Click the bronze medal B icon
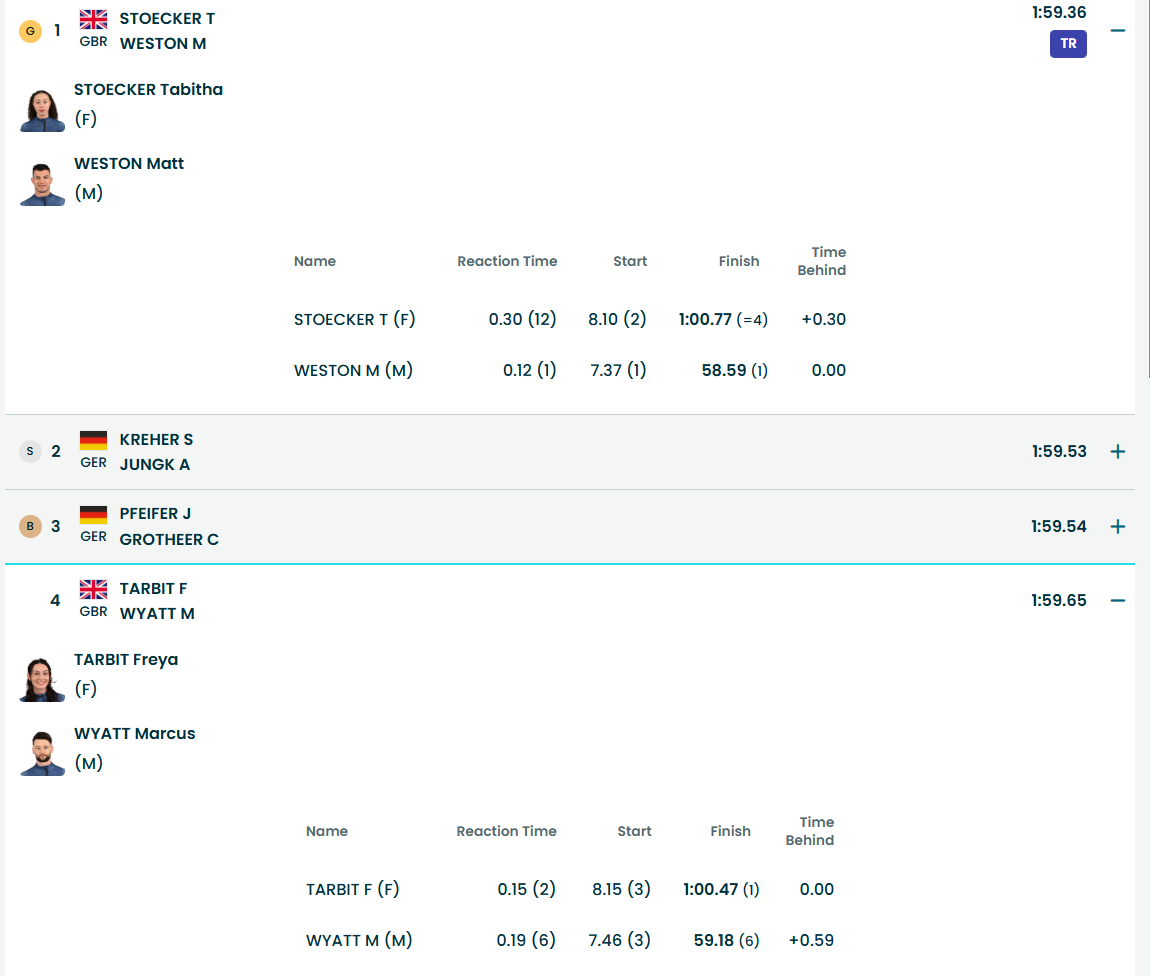 tap(30, 526)
